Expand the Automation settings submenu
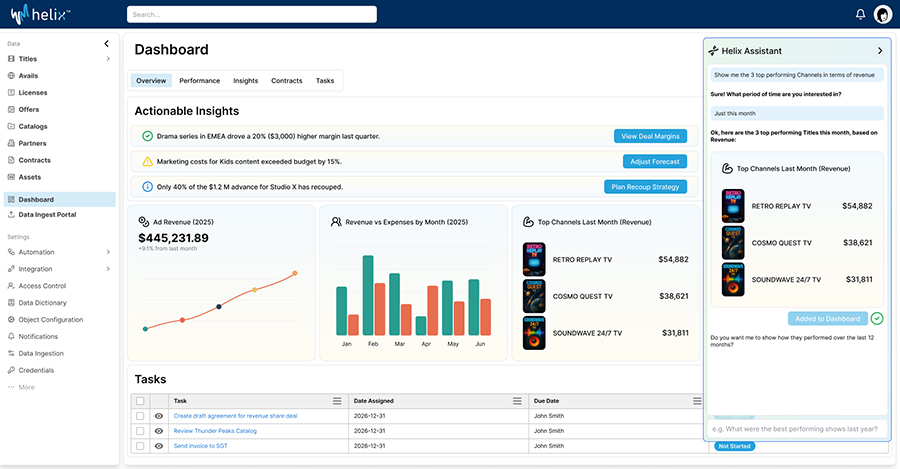 click(108, 252)
